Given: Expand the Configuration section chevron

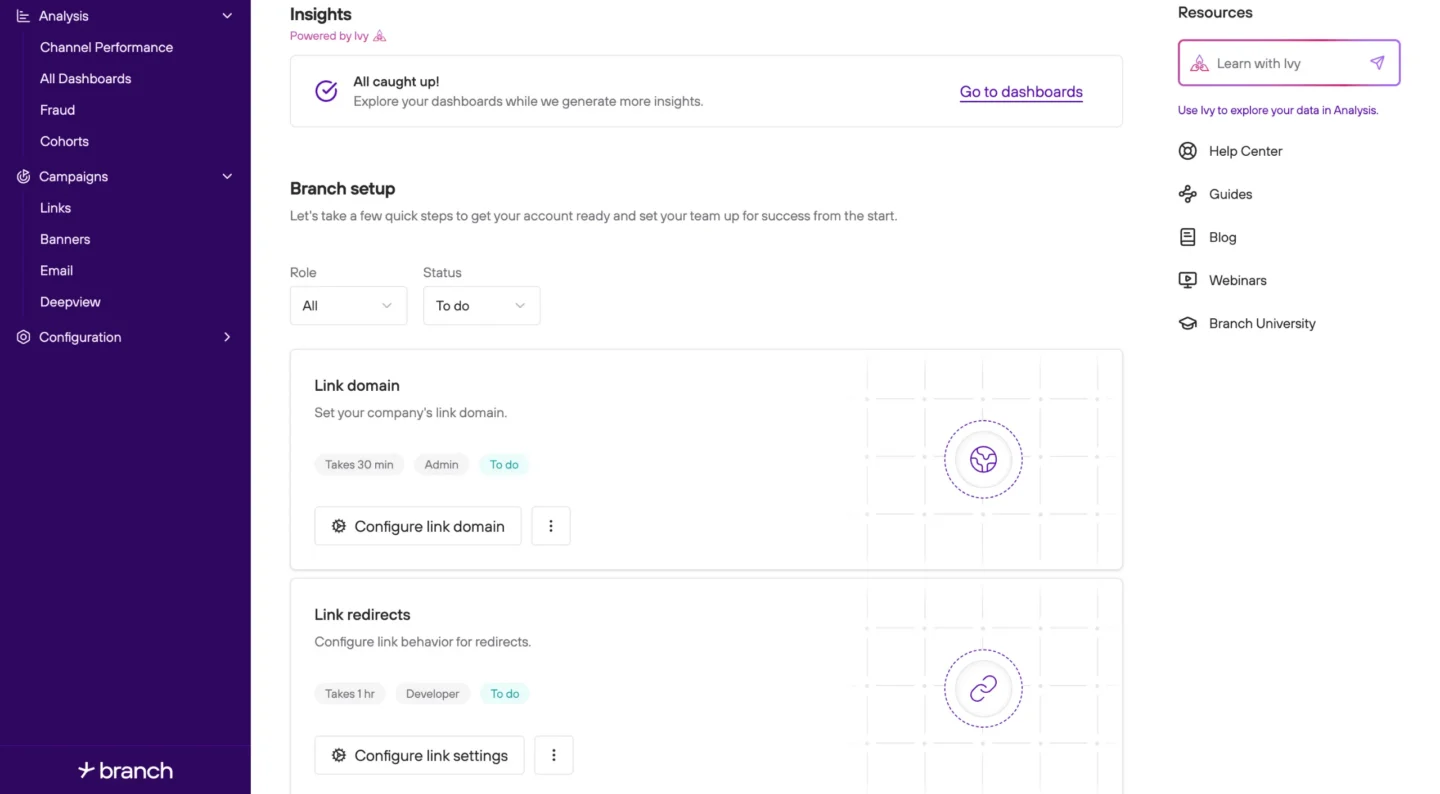Looking at the screenshot, I should [x=227, y=337].
